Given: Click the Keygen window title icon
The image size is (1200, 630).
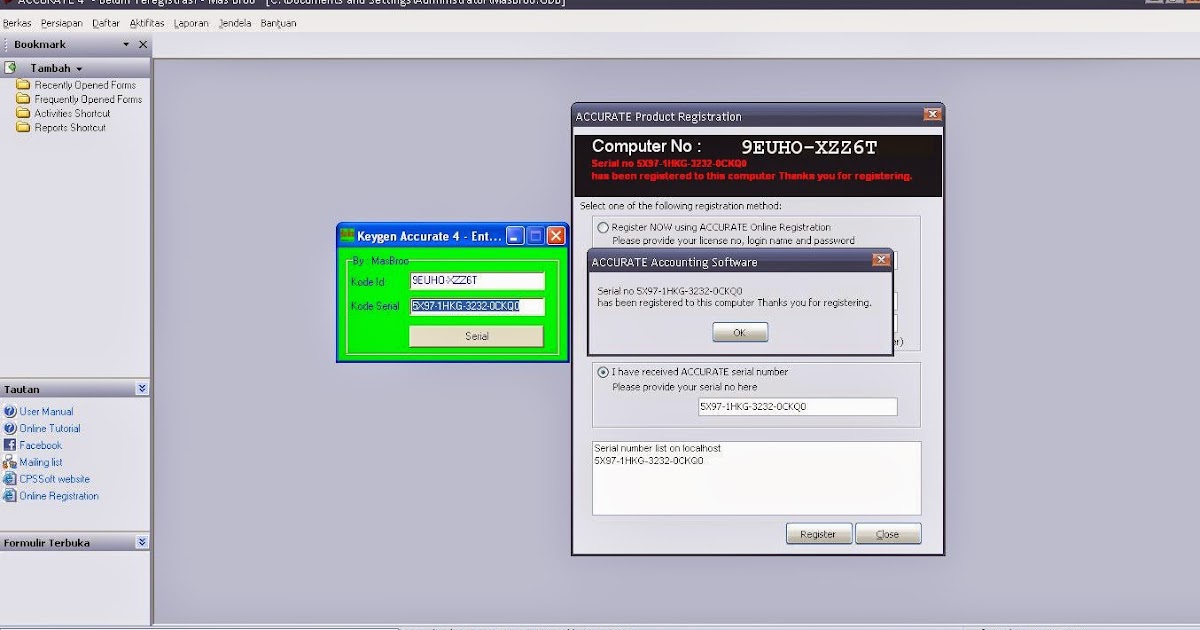Looking at the screenshot, I should pos(348,236).
